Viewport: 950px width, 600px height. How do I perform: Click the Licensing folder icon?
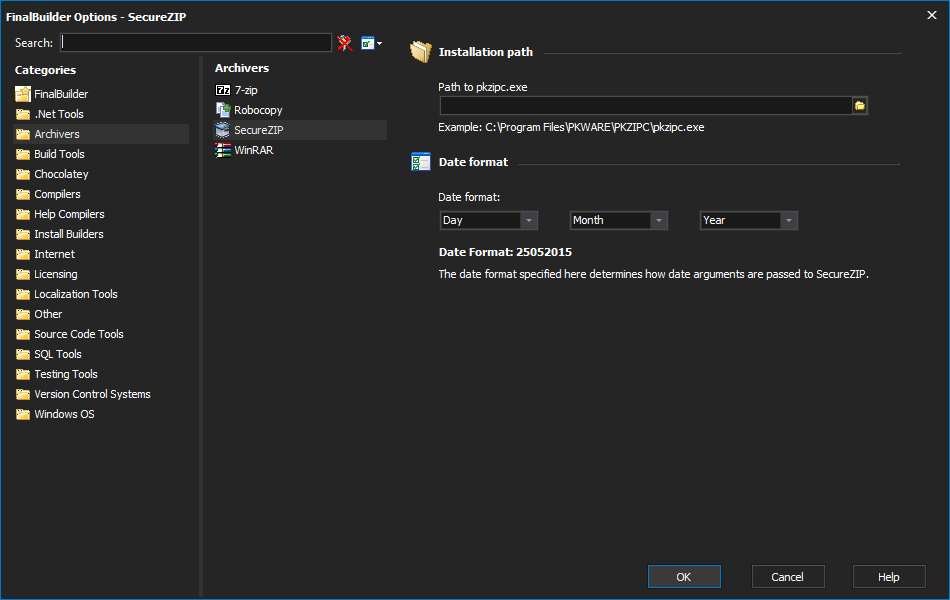click(23, 274)
